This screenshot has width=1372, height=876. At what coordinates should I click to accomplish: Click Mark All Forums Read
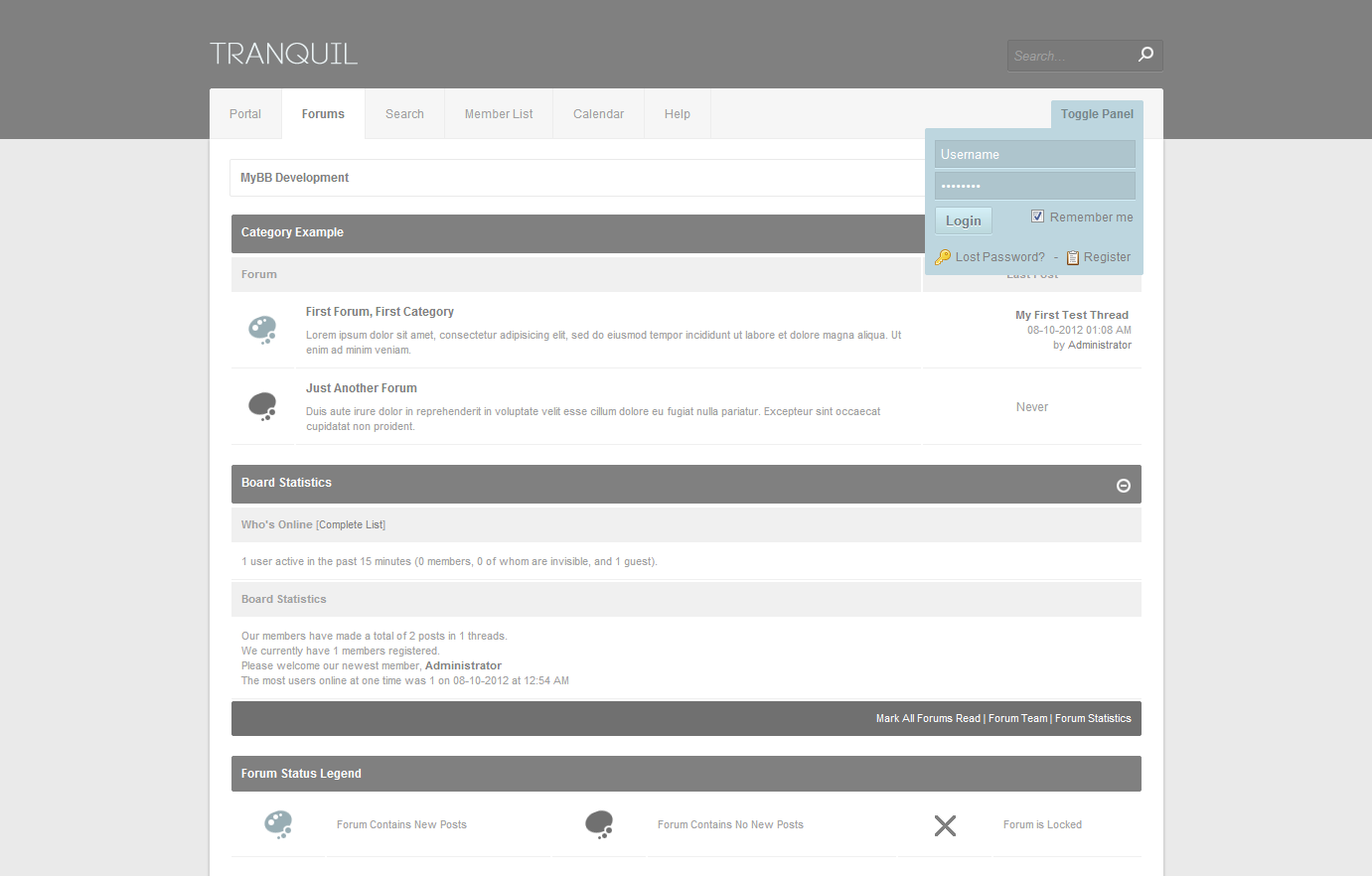pyautogui.click(x=928, y=718)
